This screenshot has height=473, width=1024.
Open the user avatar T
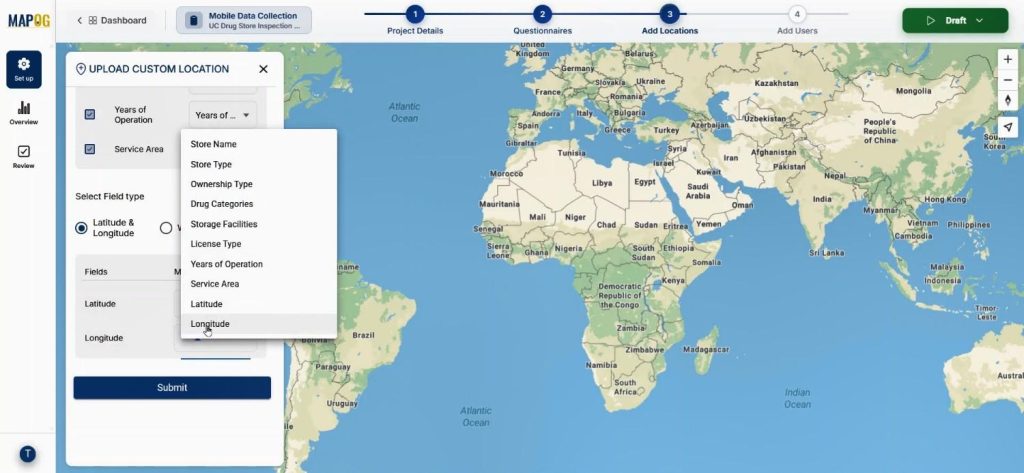[x=27, y=454]
